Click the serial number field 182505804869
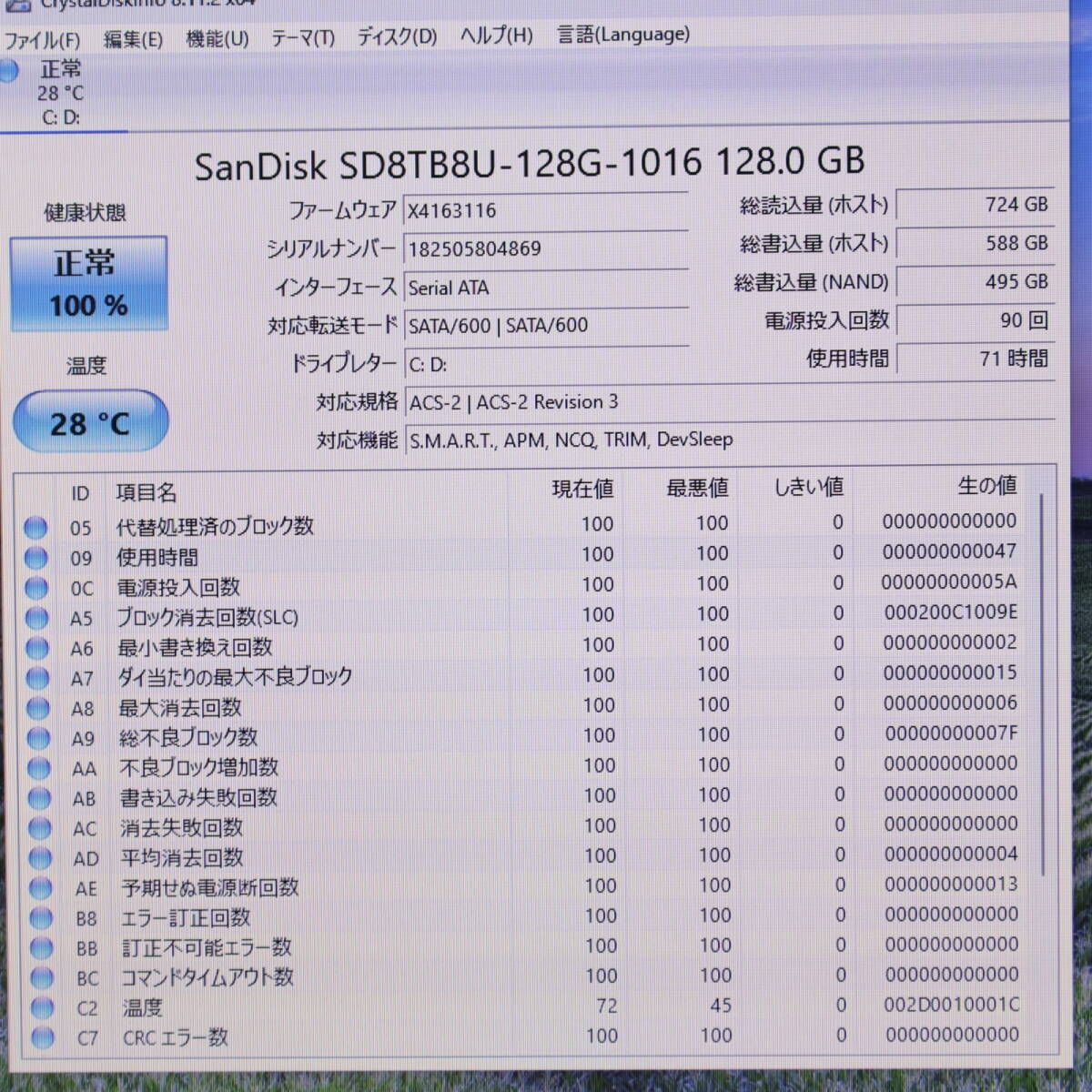 (x=545, y=248)
